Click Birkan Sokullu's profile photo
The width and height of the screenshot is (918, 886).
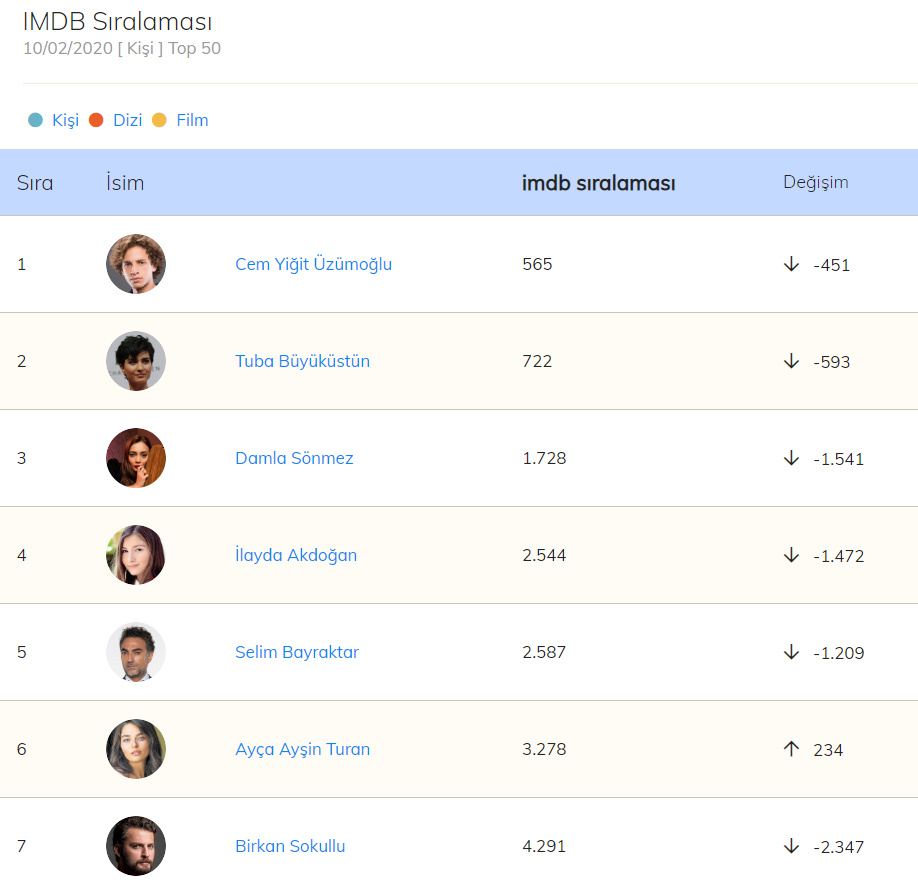click(136, 846)
